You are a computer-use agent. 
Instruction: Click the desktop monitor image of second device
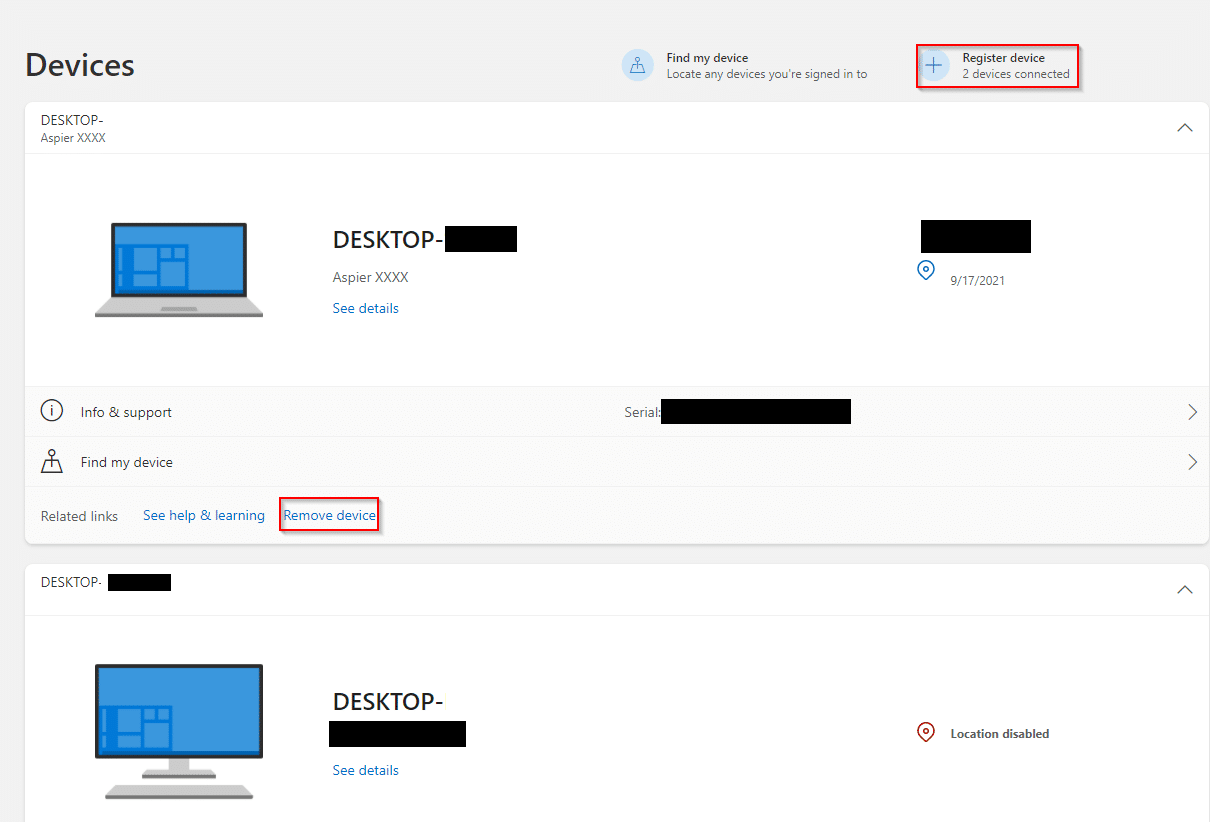click(179, 731)
